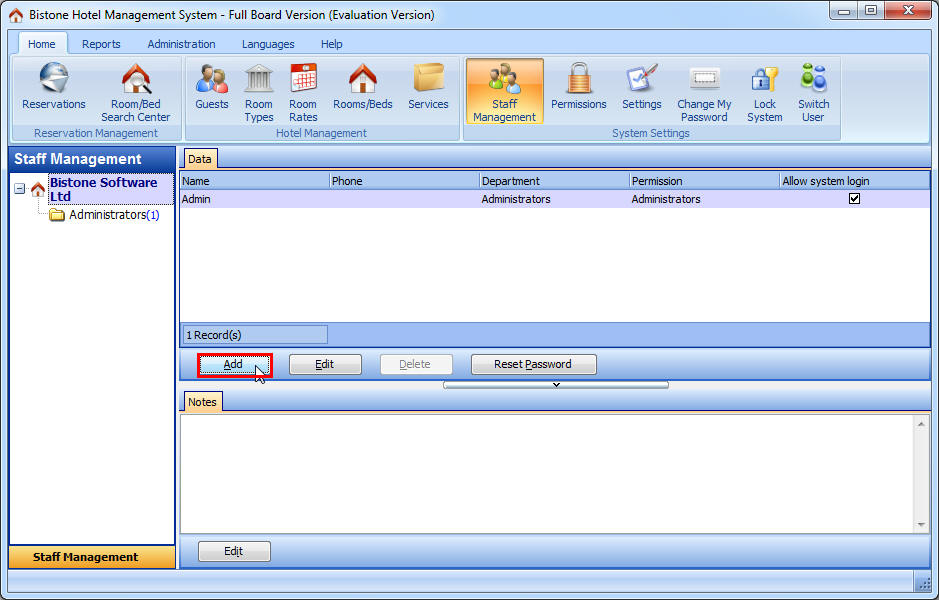Image resolution: width=939 pixels, height=600 pixels.
Task: Open the Room/Bed Search Center
Action: tap(135, 88)
